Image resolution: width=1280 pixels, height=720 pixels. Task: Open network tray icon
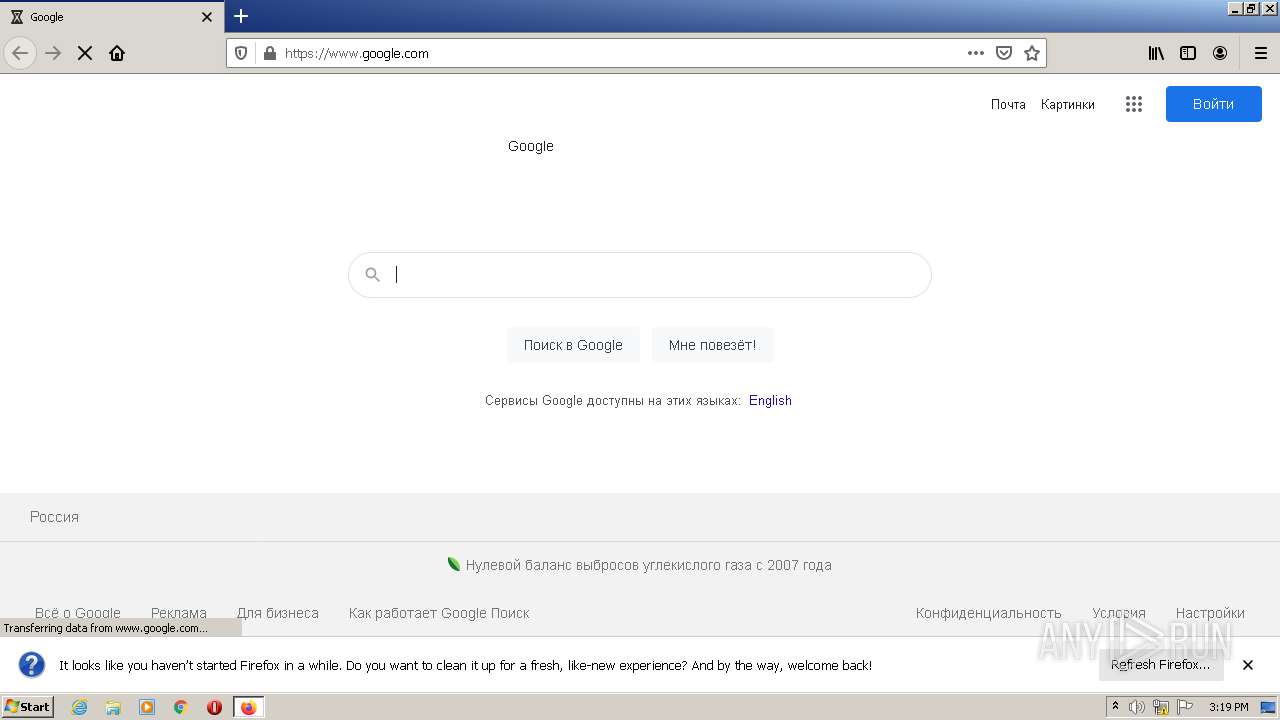click(1161, 707)
